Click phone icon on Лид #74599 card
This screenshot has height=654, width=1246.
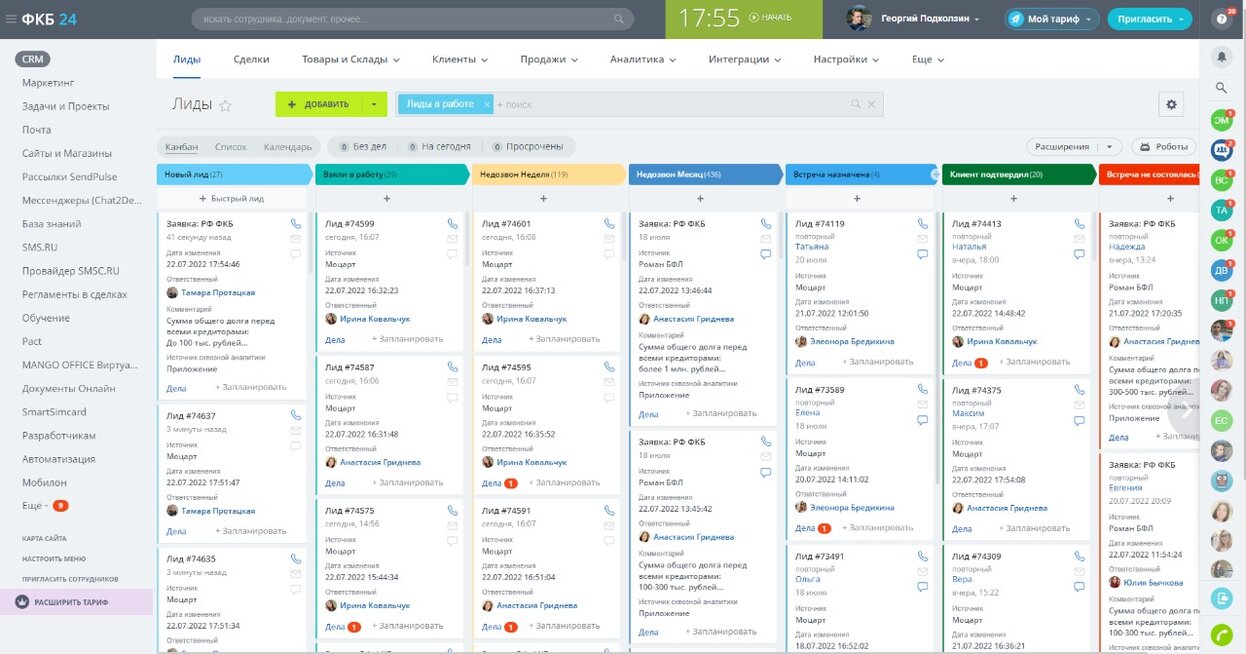(x=453, y=224)
